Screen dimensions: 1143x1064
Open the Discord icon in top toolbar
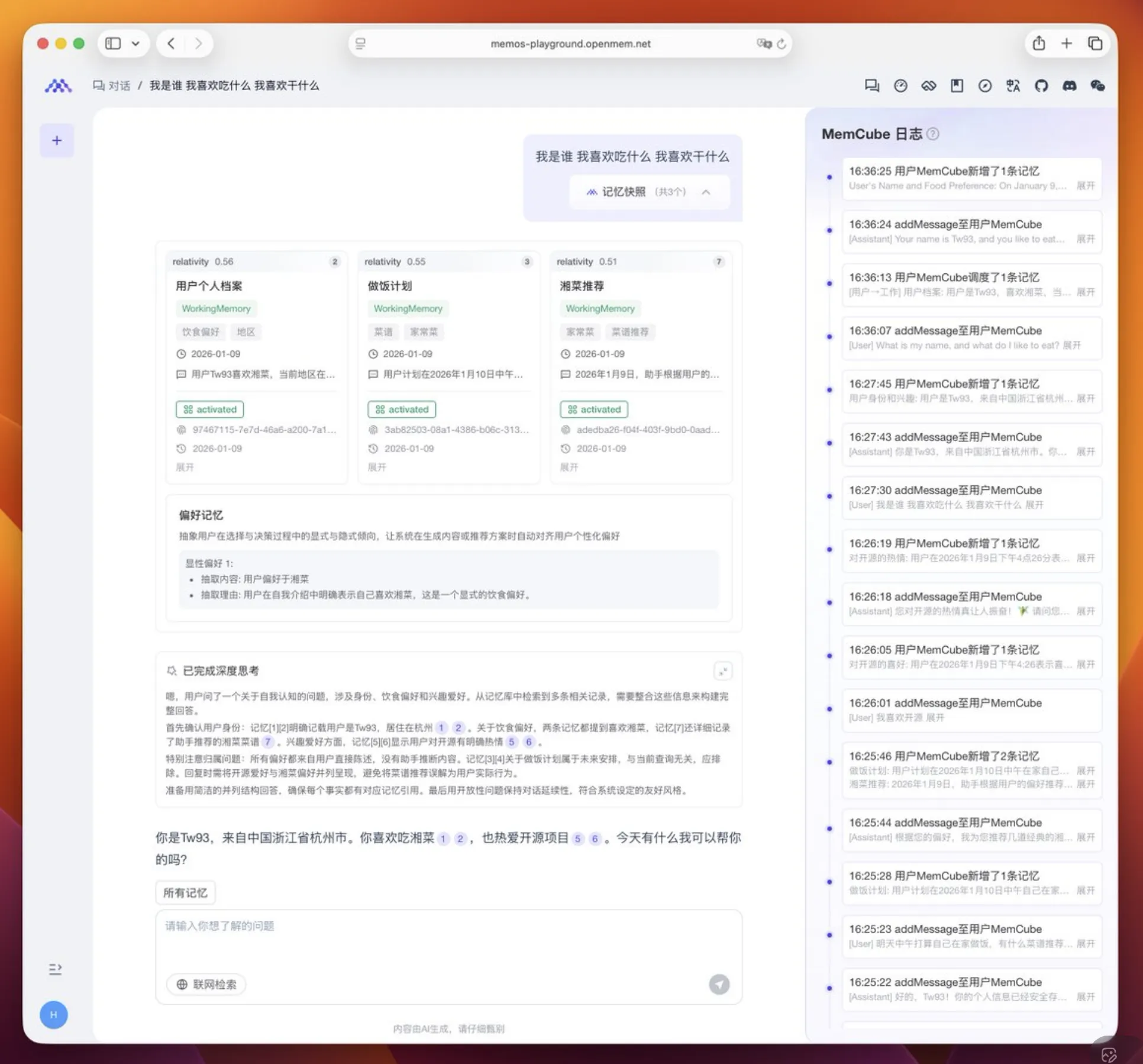[1069, 86]
